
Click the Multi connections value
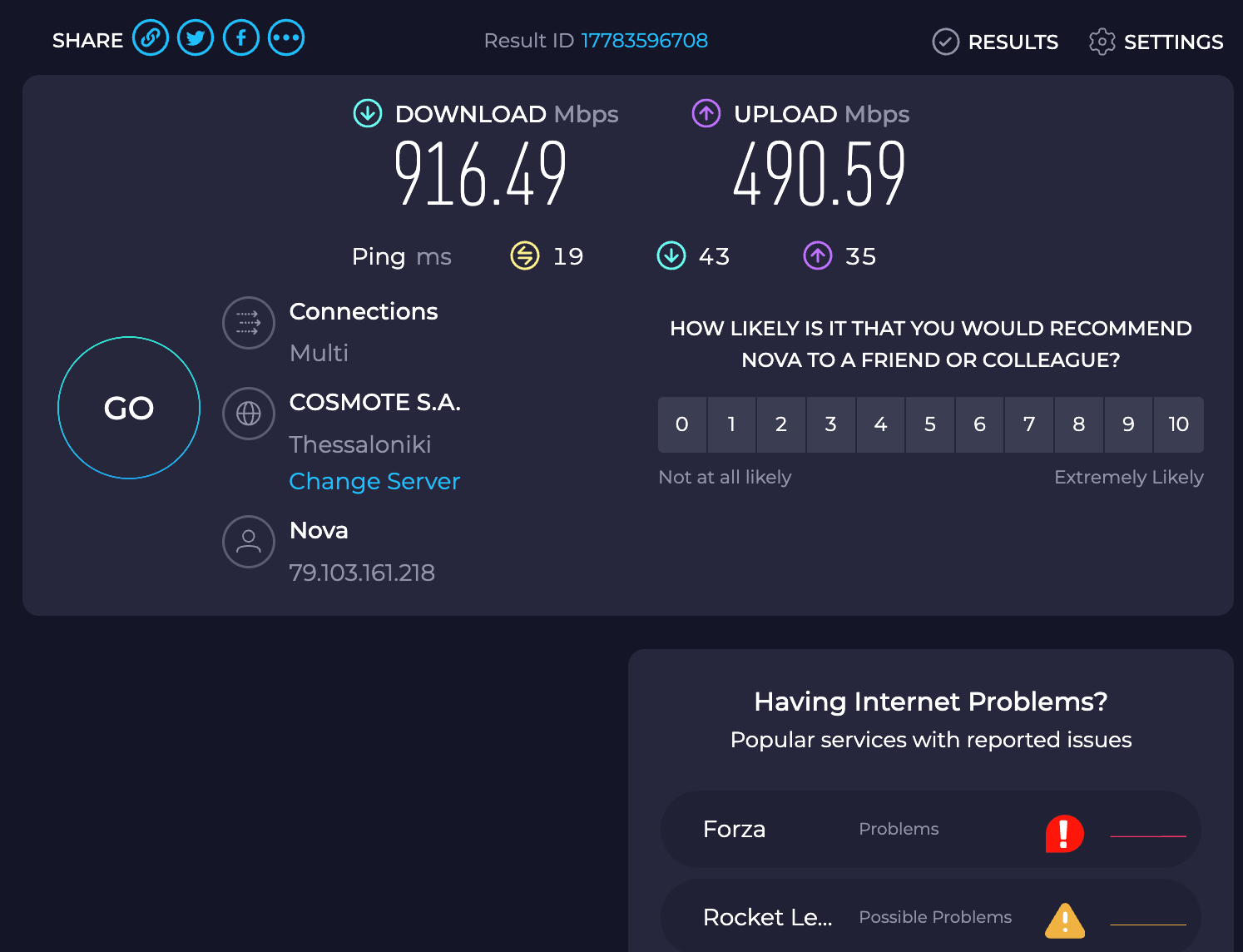[319, 353]
